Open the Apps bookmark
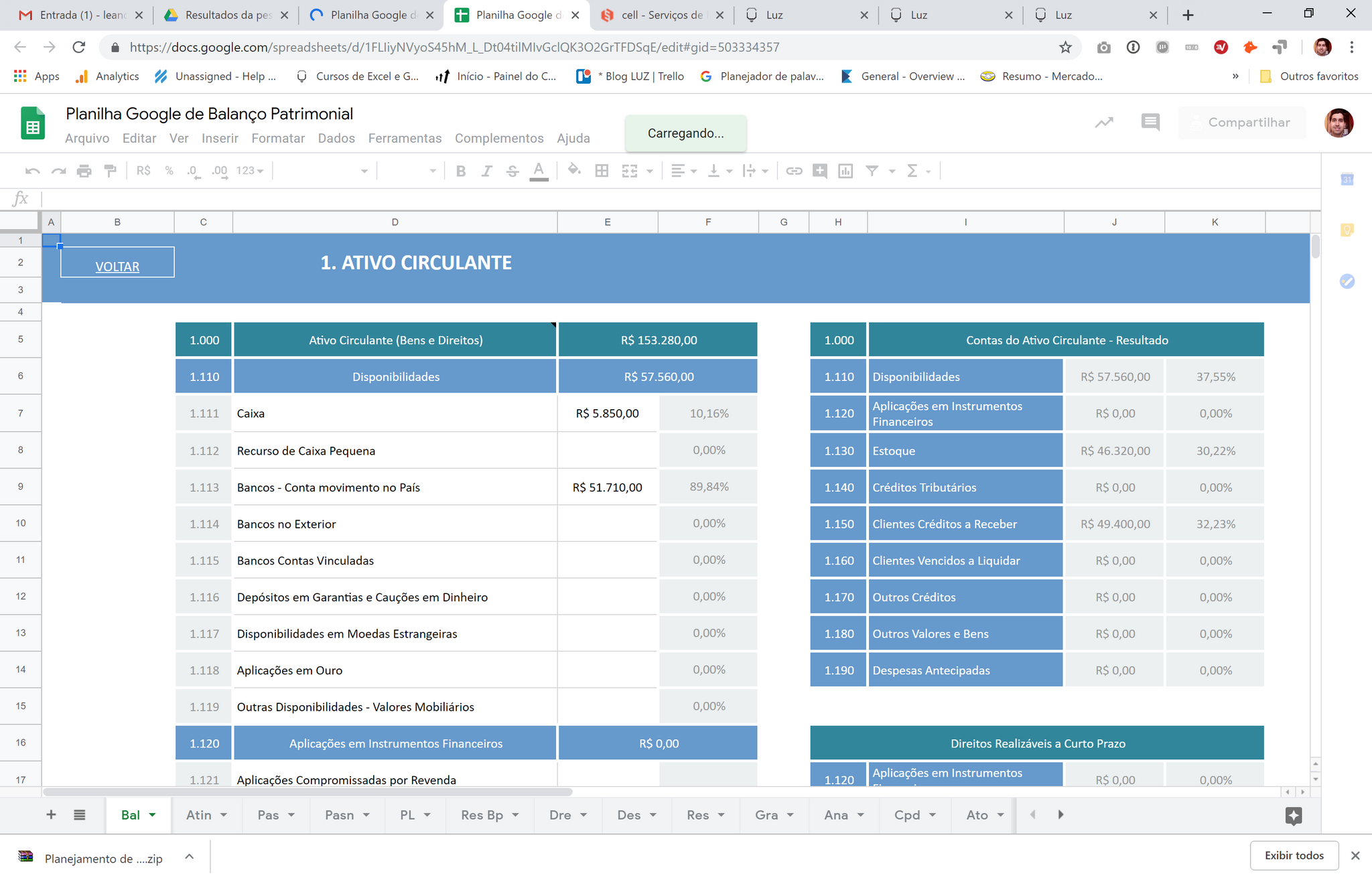 click(37, 76)
